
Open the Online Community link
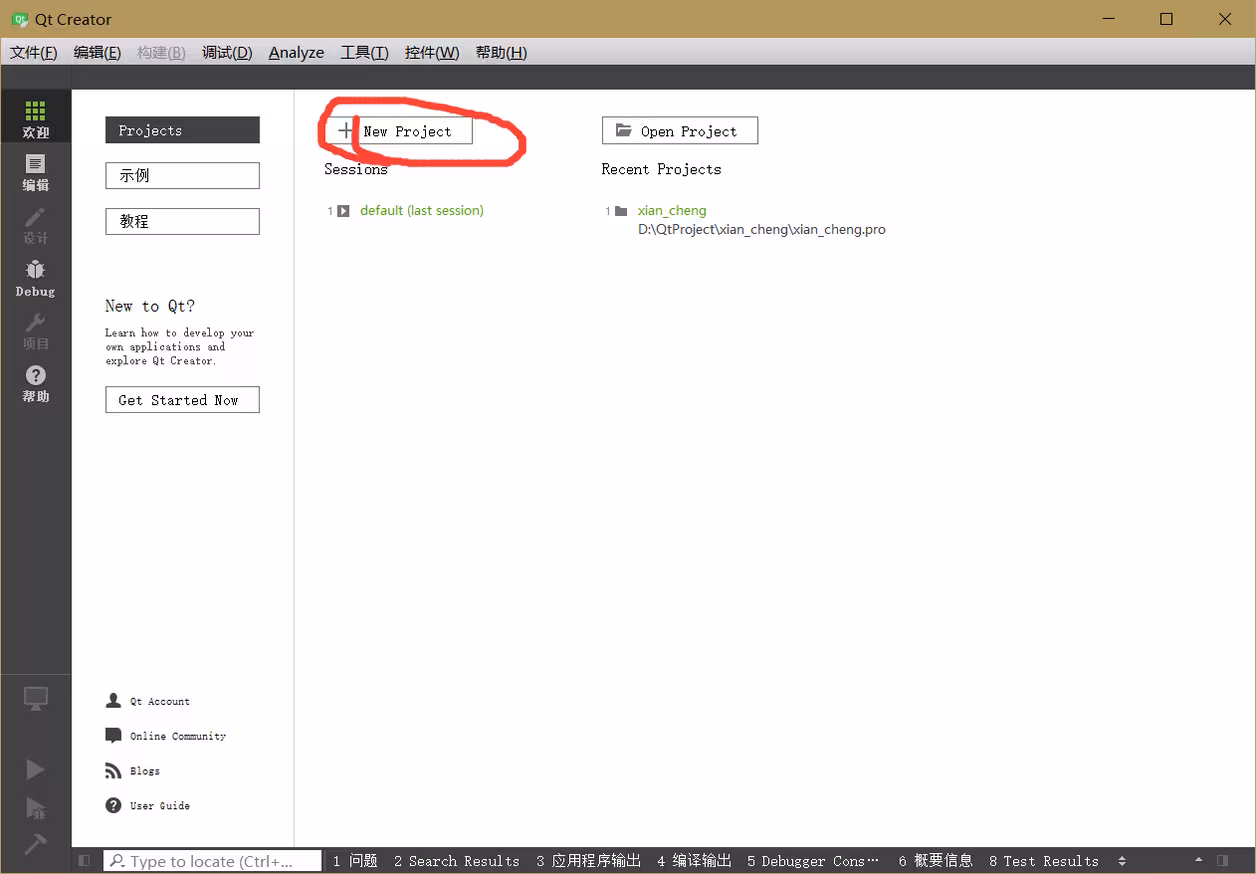pos(178,736)
